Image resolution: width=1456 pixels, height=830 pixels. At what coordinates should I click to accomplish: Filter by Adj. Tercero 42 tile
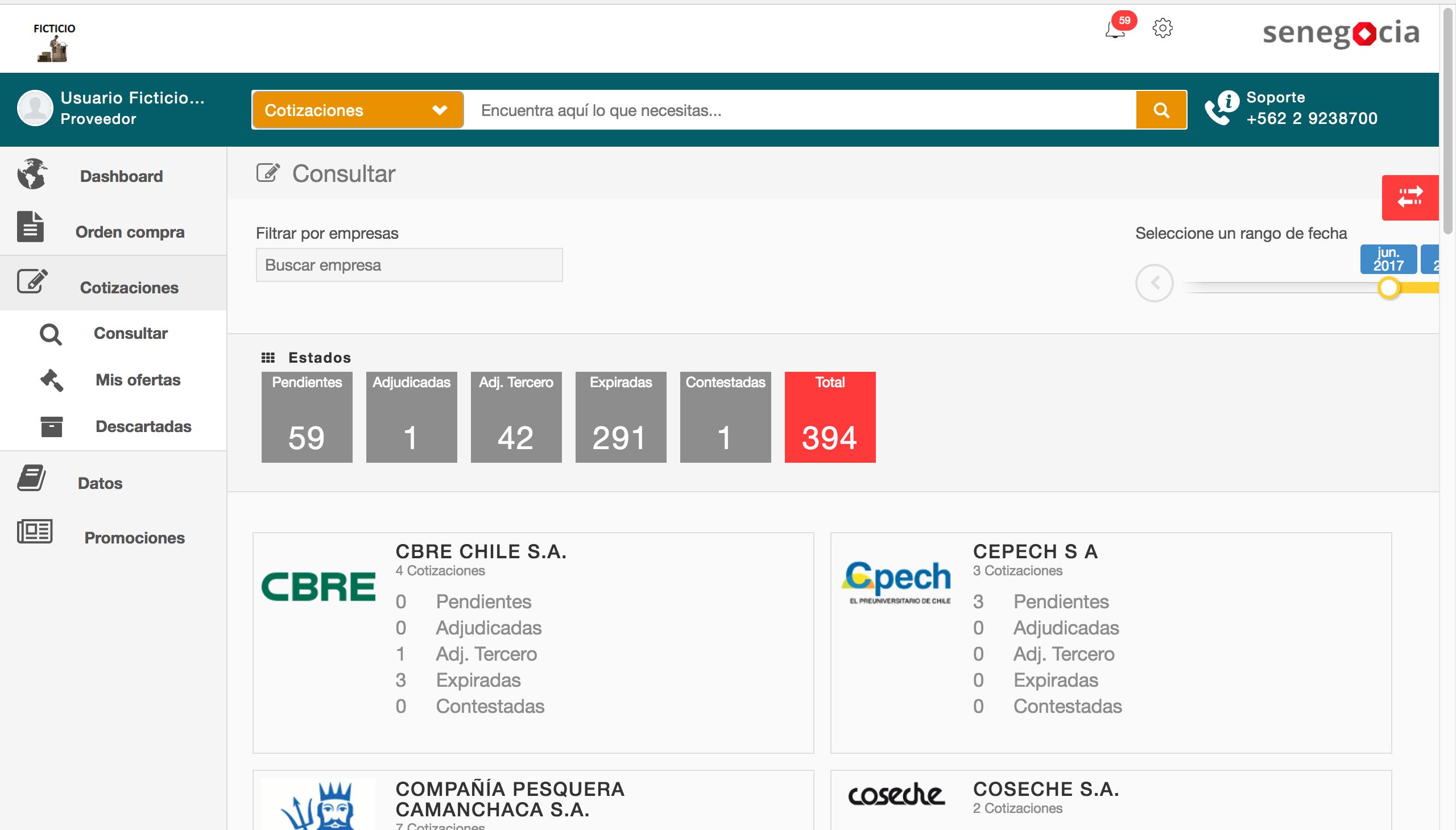pos(516,417)
